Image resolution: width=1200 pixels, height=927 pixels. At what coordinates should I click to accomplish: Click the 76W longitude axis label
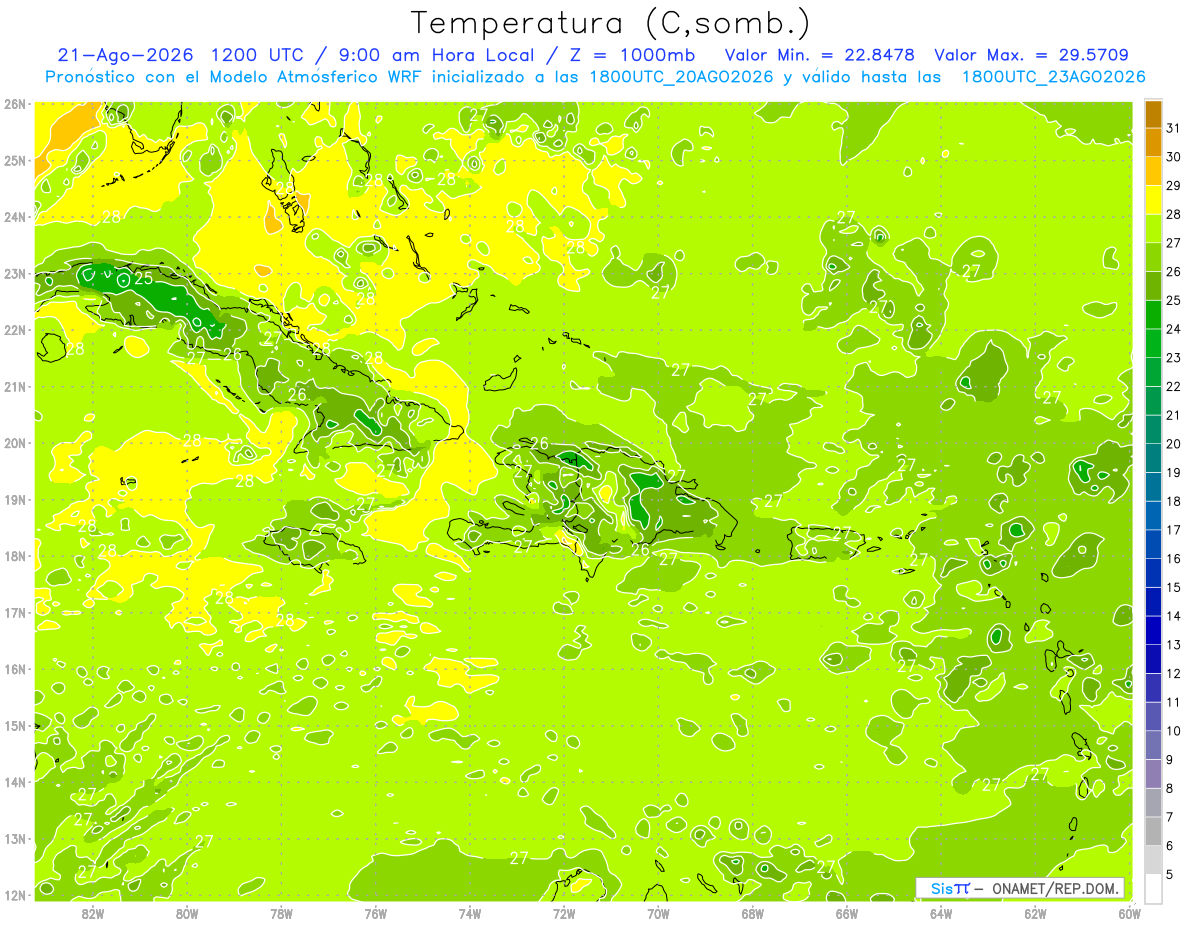[x=376, y=913]
